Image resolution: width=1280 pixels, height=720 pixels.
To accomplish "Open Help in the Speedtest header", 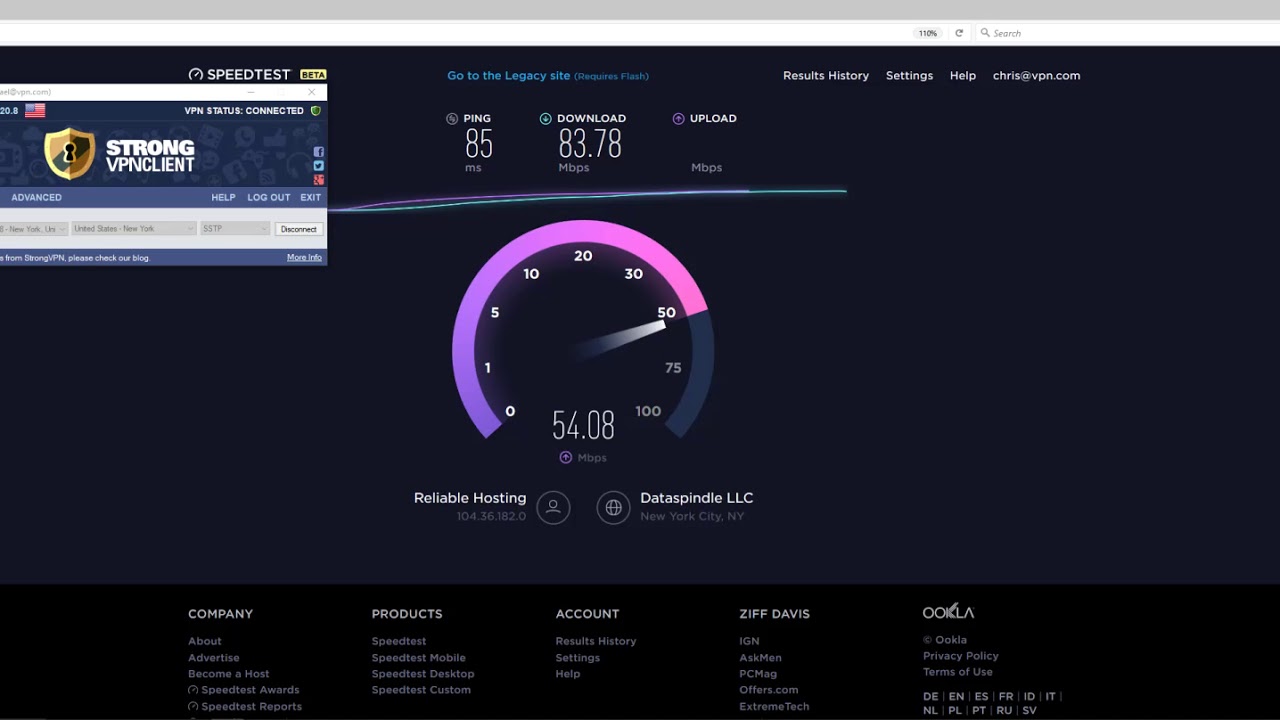I will [x=963, y=75].
